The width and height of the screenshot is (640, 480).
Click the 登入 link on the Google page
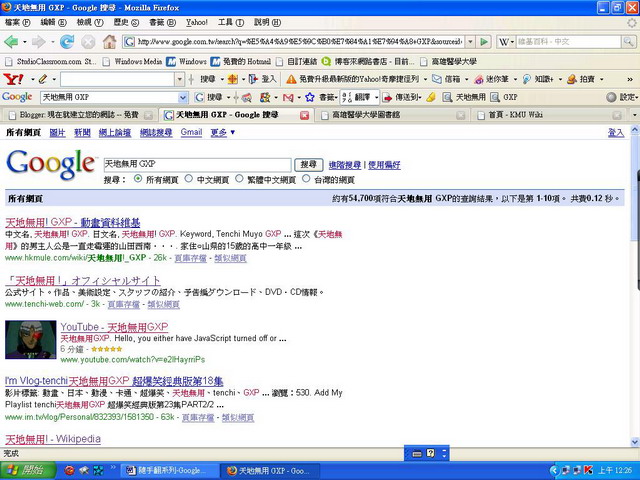pos(616,132)
